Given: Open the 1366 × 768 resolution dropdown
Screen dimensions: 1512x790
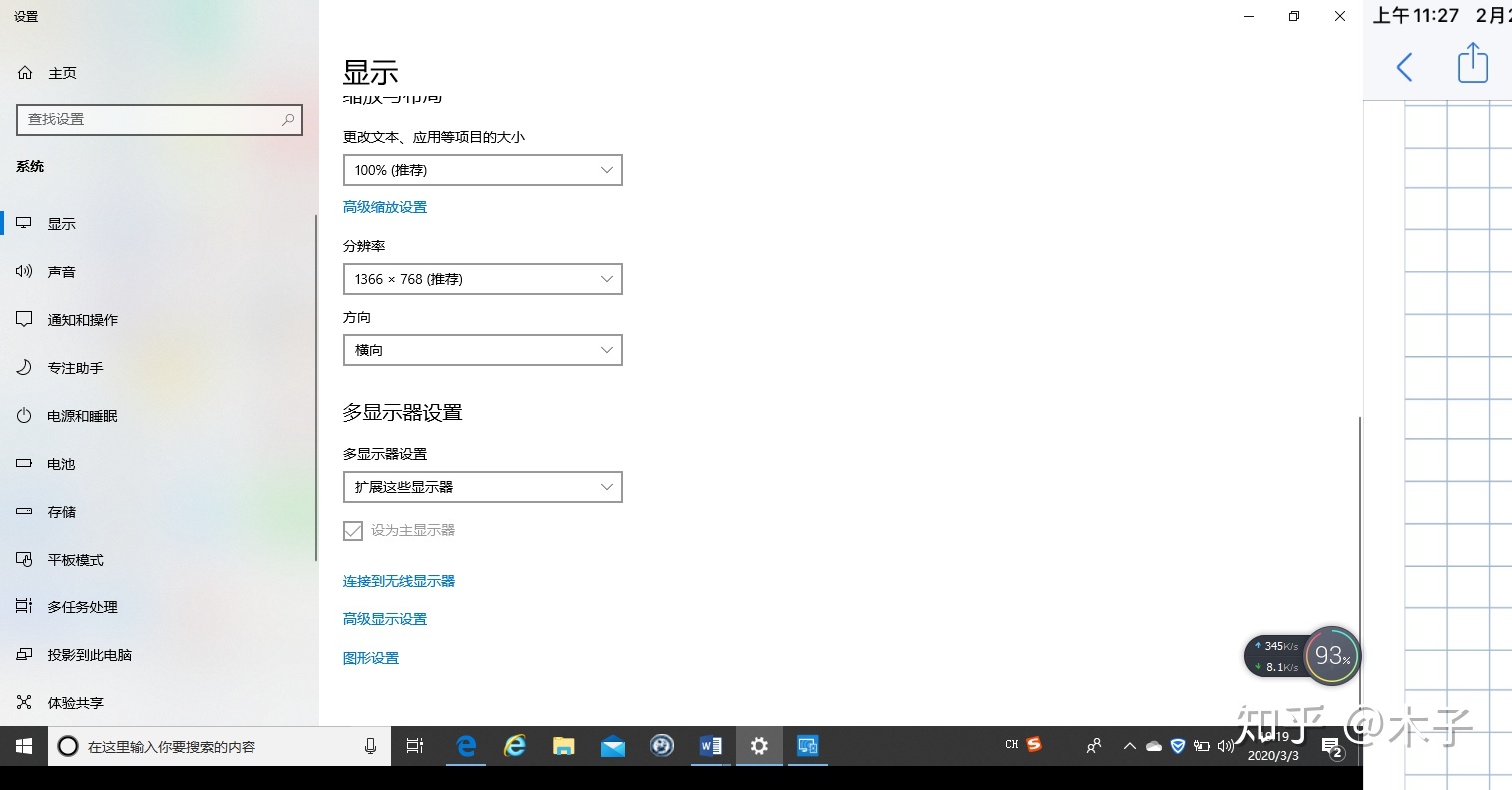Looking at the screenshot, I should [482, 279].
